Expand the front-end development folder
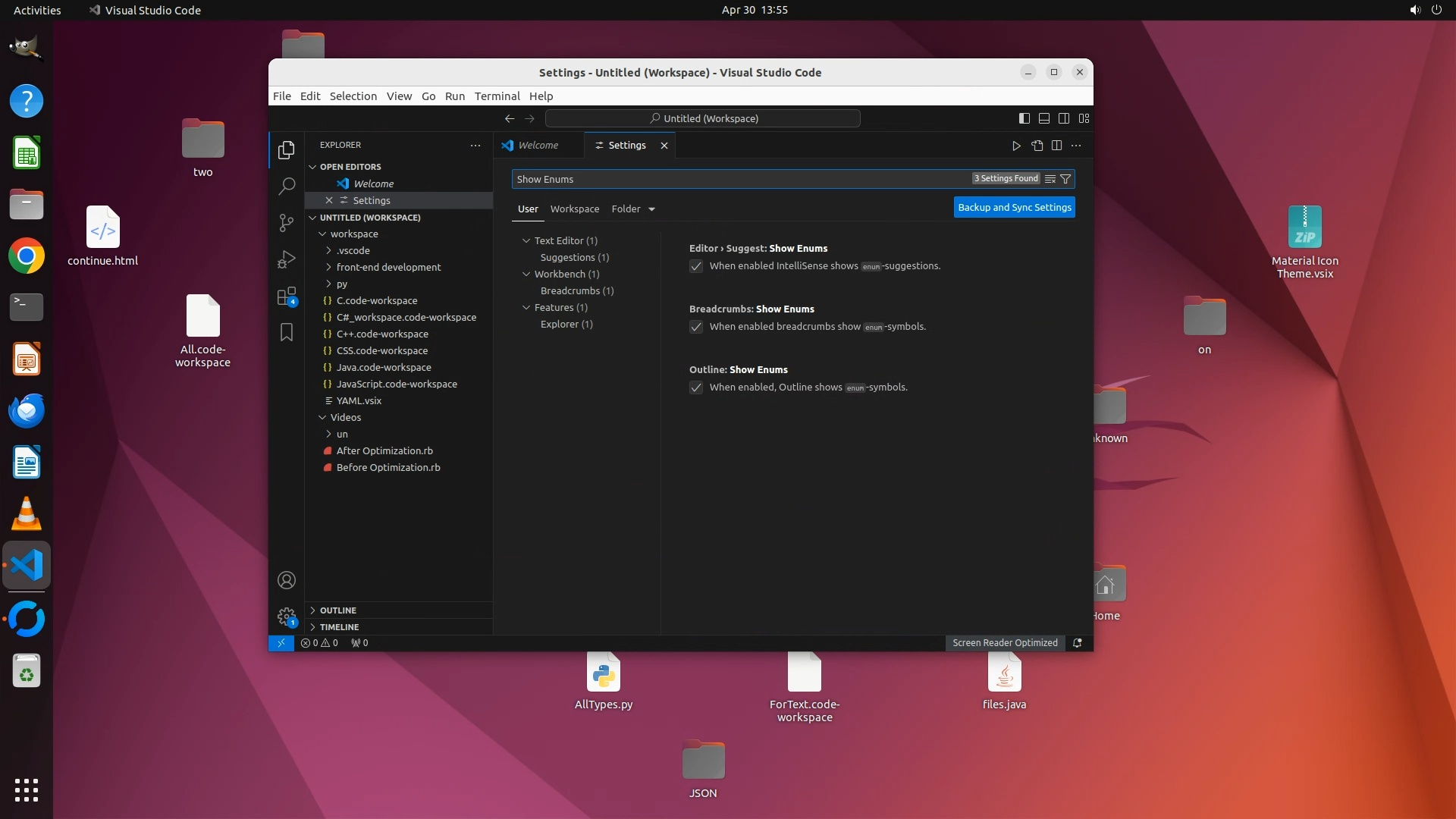The width and height of the screenshot is (1456, 819). [x=388, y=267]
